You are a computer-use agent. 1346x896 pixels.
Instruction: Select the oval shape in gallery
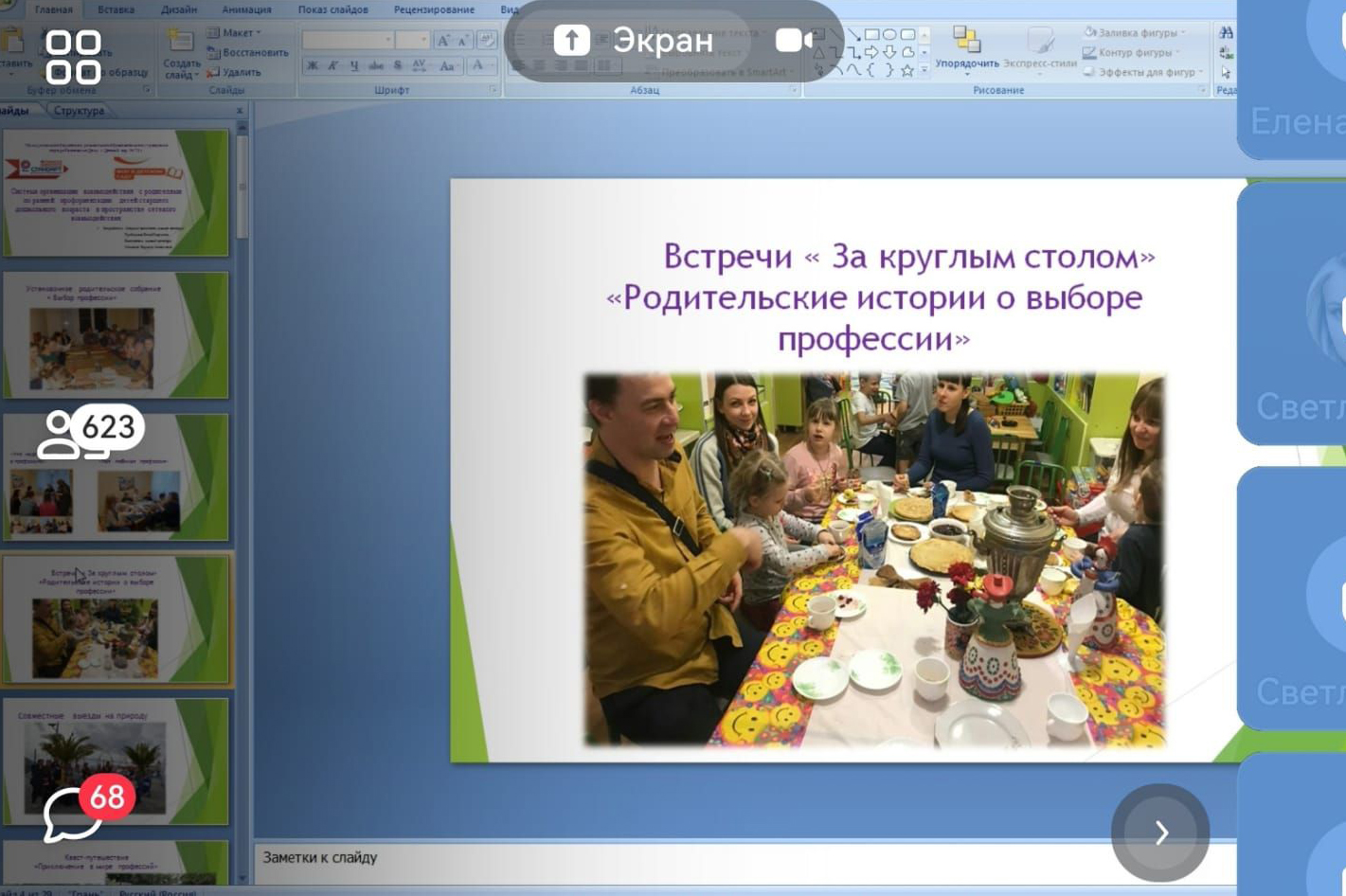[889, 35]
